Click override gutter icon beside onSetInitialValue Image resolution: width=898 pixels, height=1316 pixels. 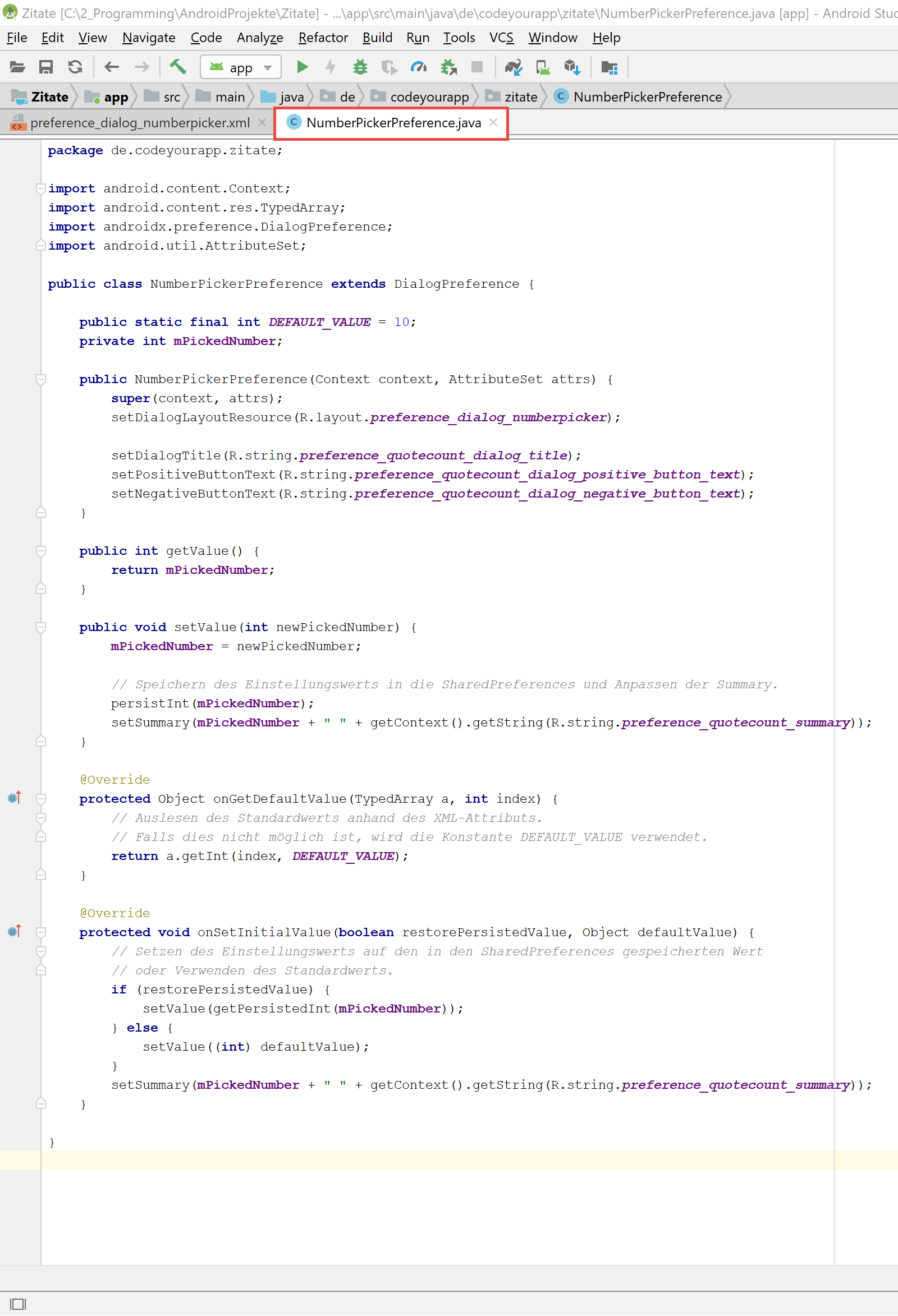[15, 932]
